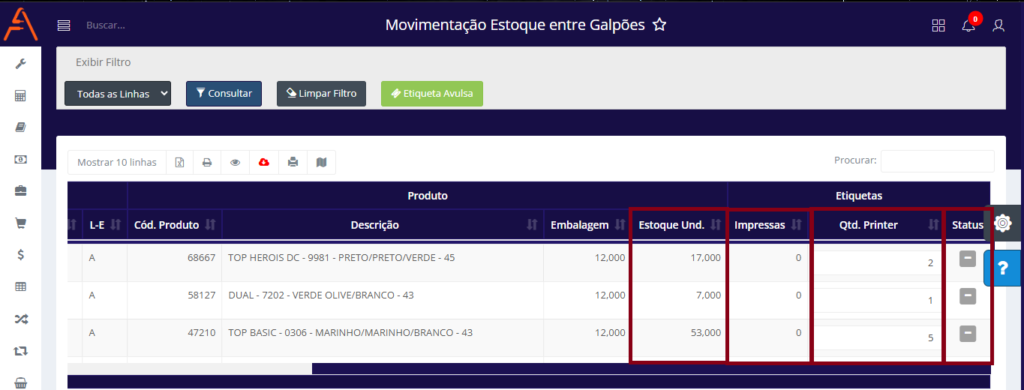The image size is (1024, 390).
Task: Open the user profile icon
Action: pos(999,25)
